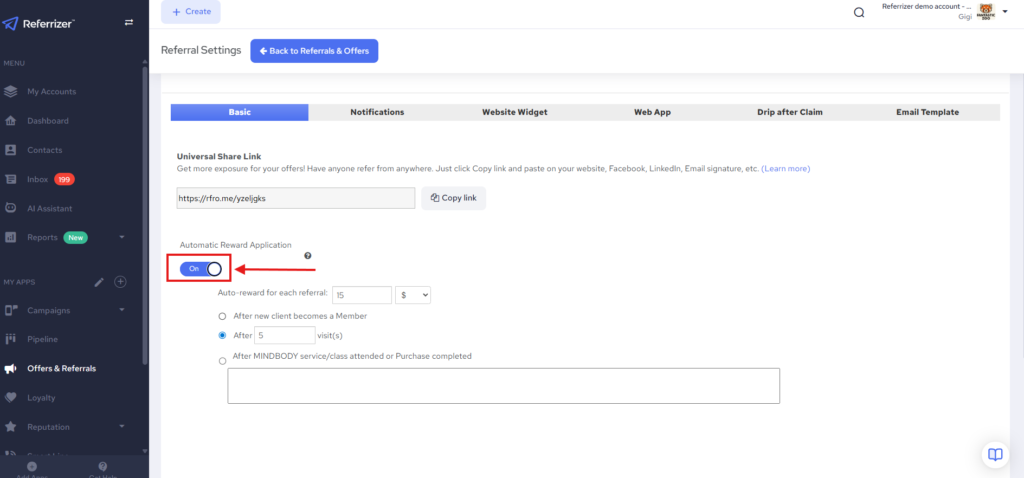Click the question mark help icon
The image size is (1024, 478).
[x=307, y=256]
